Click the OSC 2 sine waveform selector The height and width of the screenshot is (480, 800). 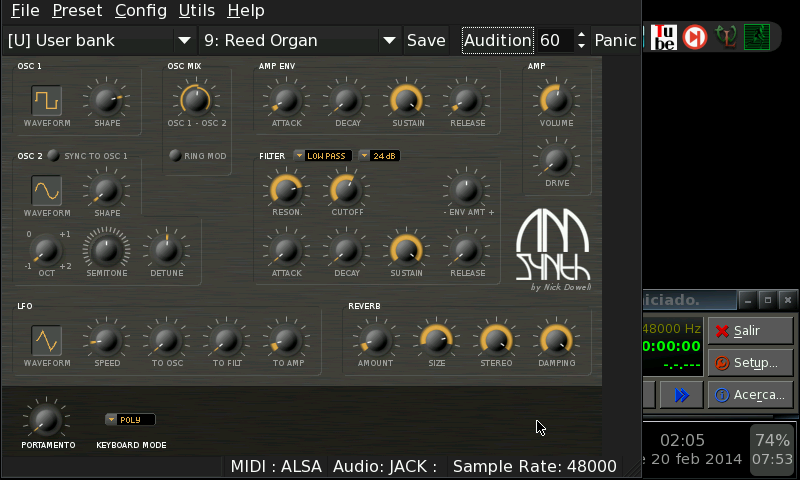pyautogui.click(x=46, y=189)
